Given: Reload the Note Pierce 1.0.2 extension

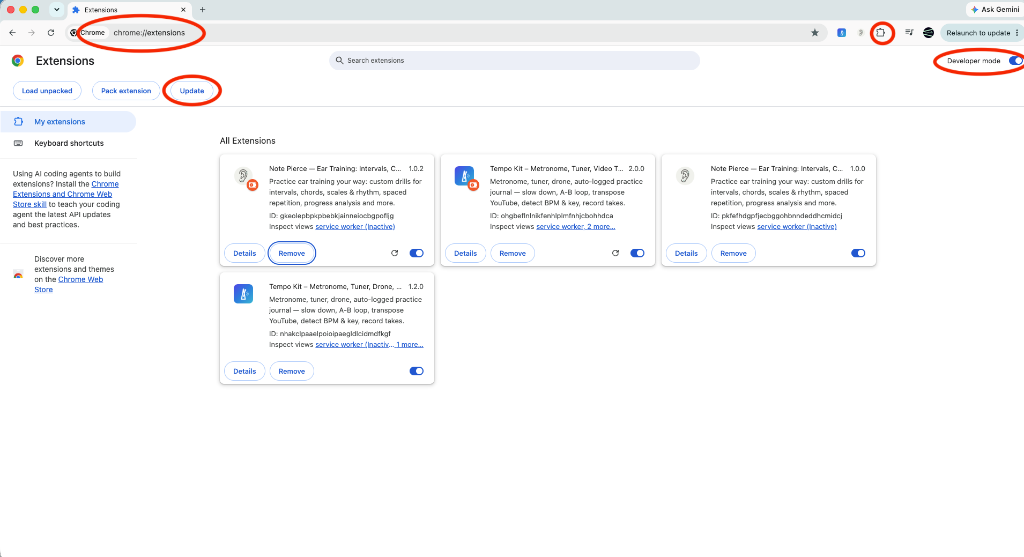Looking at the screenshot, I should click(394, 253).
